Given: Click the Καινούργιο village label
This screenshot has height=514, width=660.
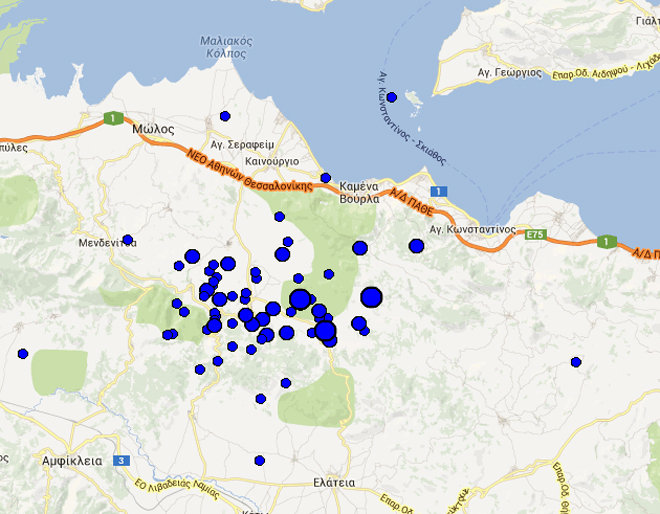Looking at the screenshot, I should 271,160.
